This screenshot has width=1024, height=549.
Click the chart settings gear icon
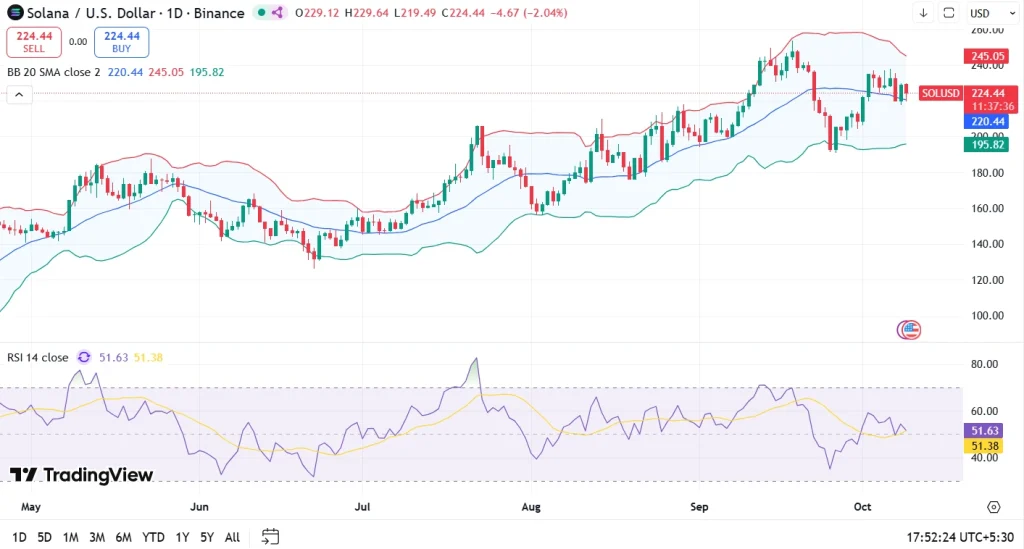[x=993, y=507]
